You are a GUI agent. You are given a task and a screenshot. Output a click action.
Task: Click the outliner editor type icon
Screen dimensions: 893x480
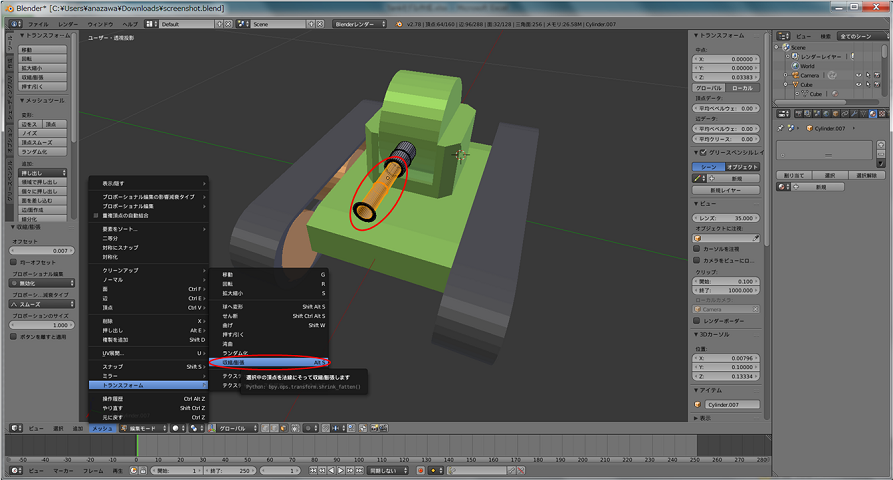781,35
